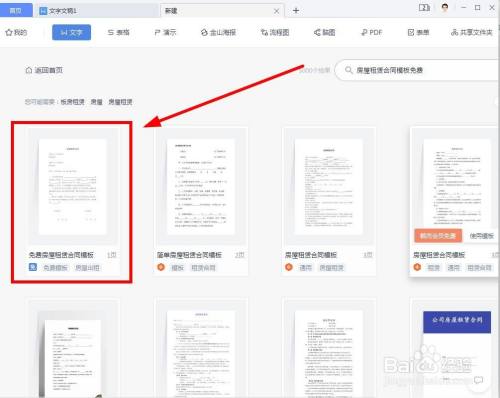Viewport: 500px width, 398px height.
Task: Open third template 房屋租赁合同模板 thumbnail
Action: [x=329, y=186]
